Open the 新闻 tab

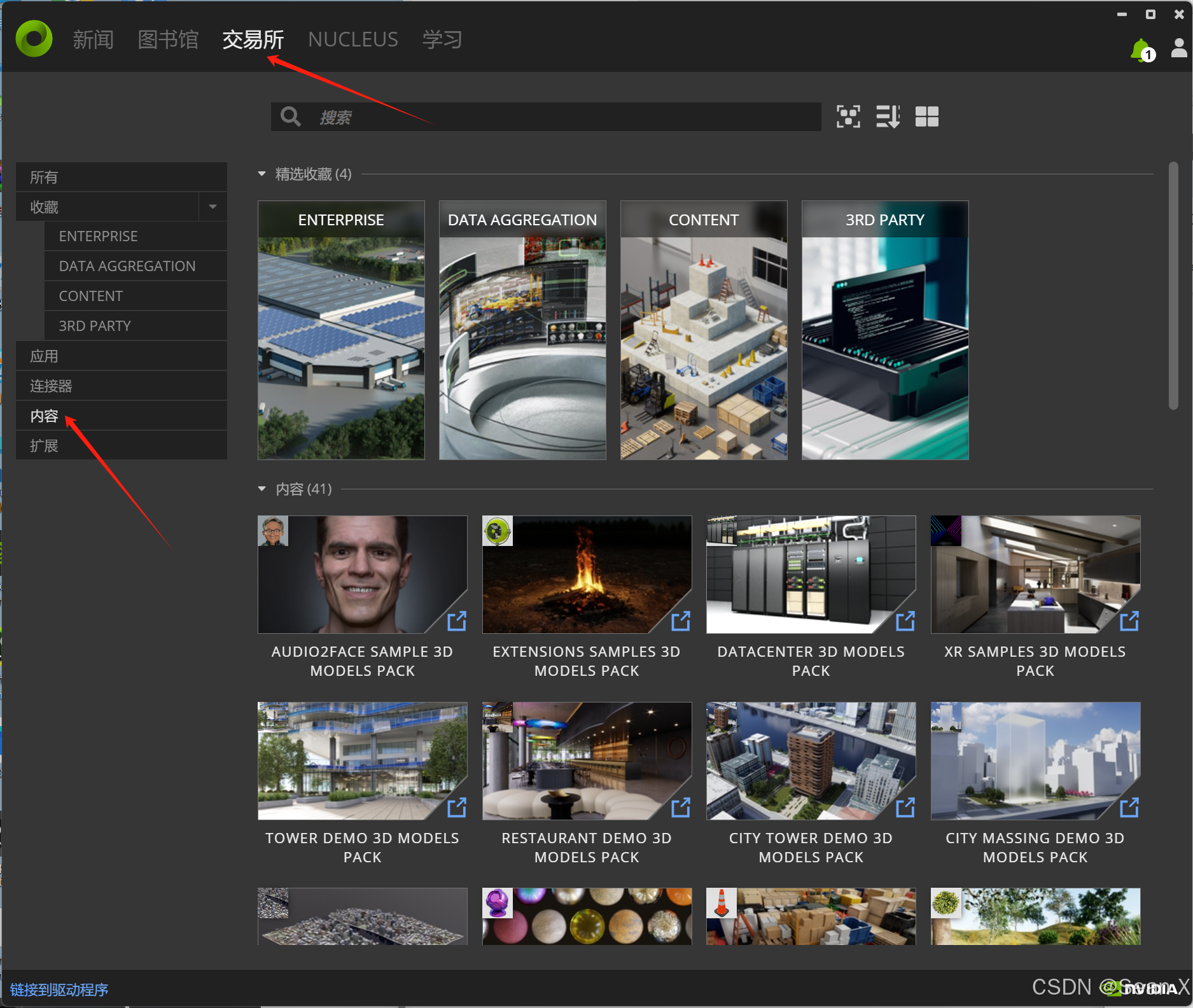tap(93, 39)
